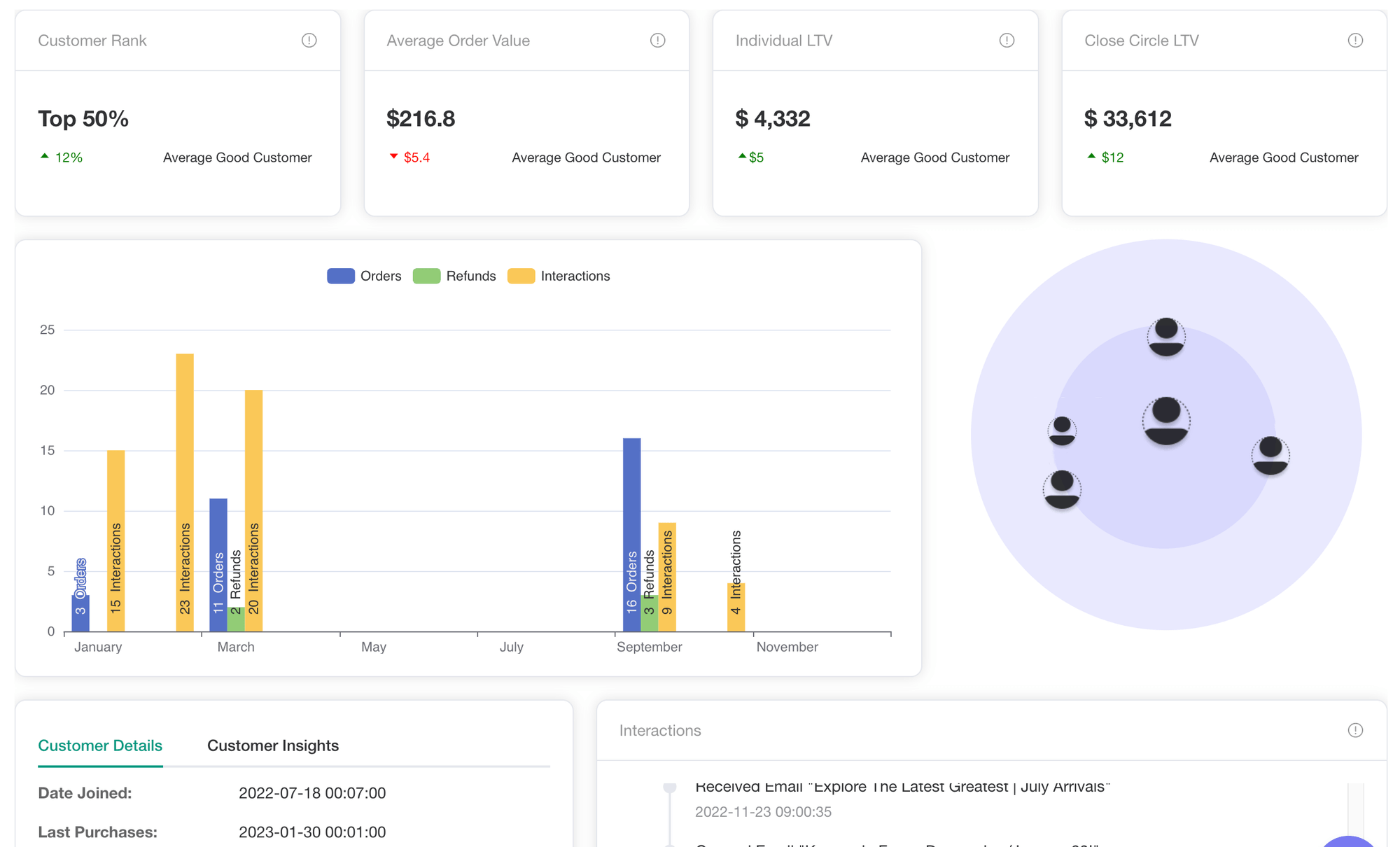Select the topmost person avatar in circle
1400x847 pixels.
coord(1166,337)
